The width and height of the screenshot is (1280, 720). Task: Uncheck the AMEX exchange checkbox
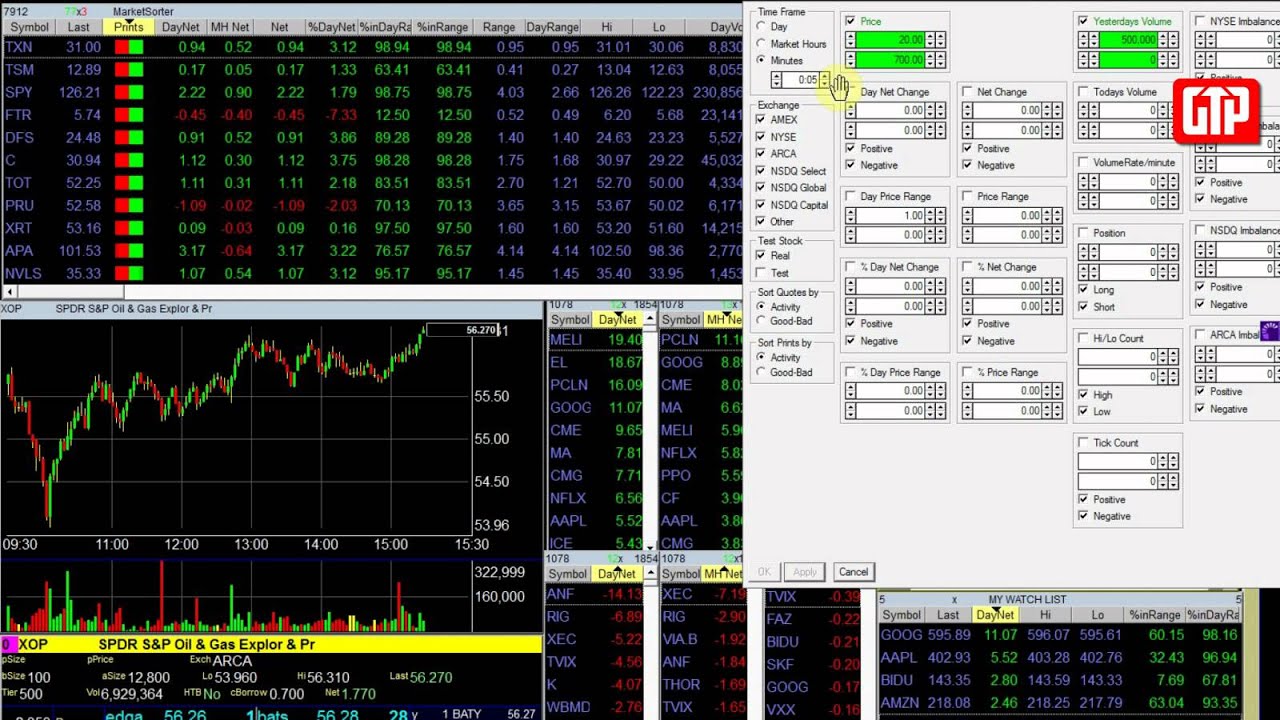761,120
